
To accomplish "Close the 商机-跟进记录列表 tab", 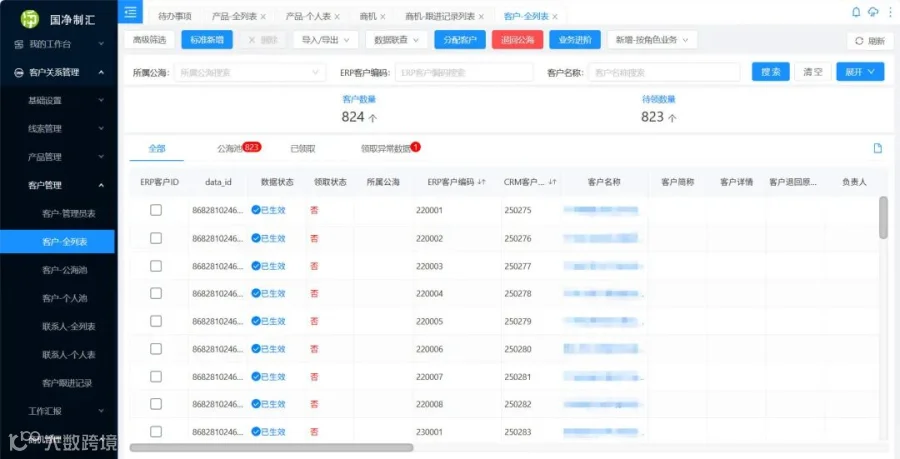I will coord(481,17).
